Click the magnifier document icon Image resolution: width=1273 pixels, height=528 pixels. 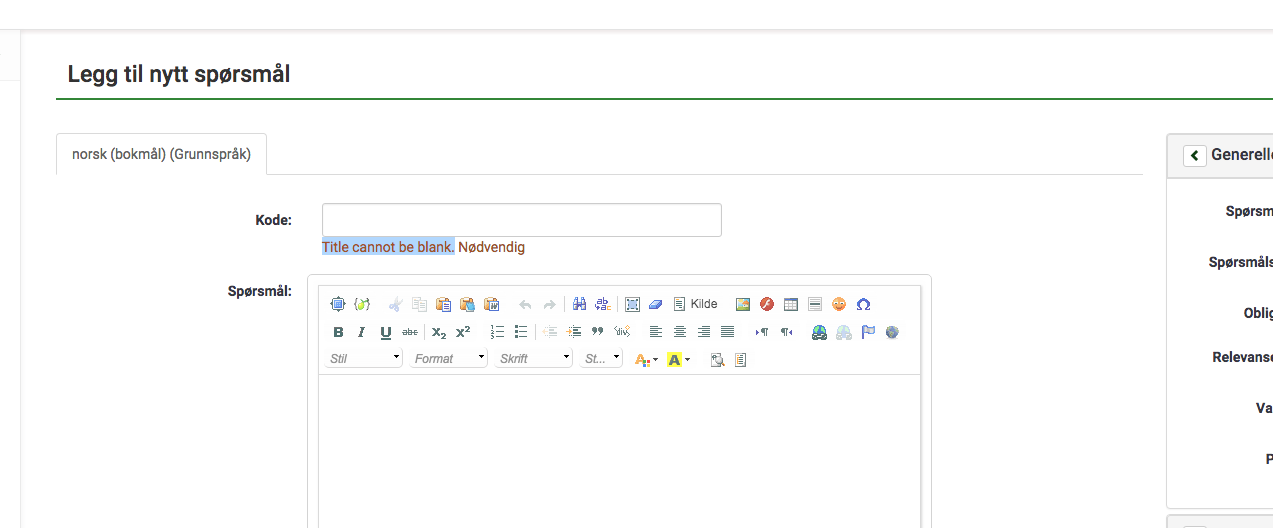click(x=717, y=359)
